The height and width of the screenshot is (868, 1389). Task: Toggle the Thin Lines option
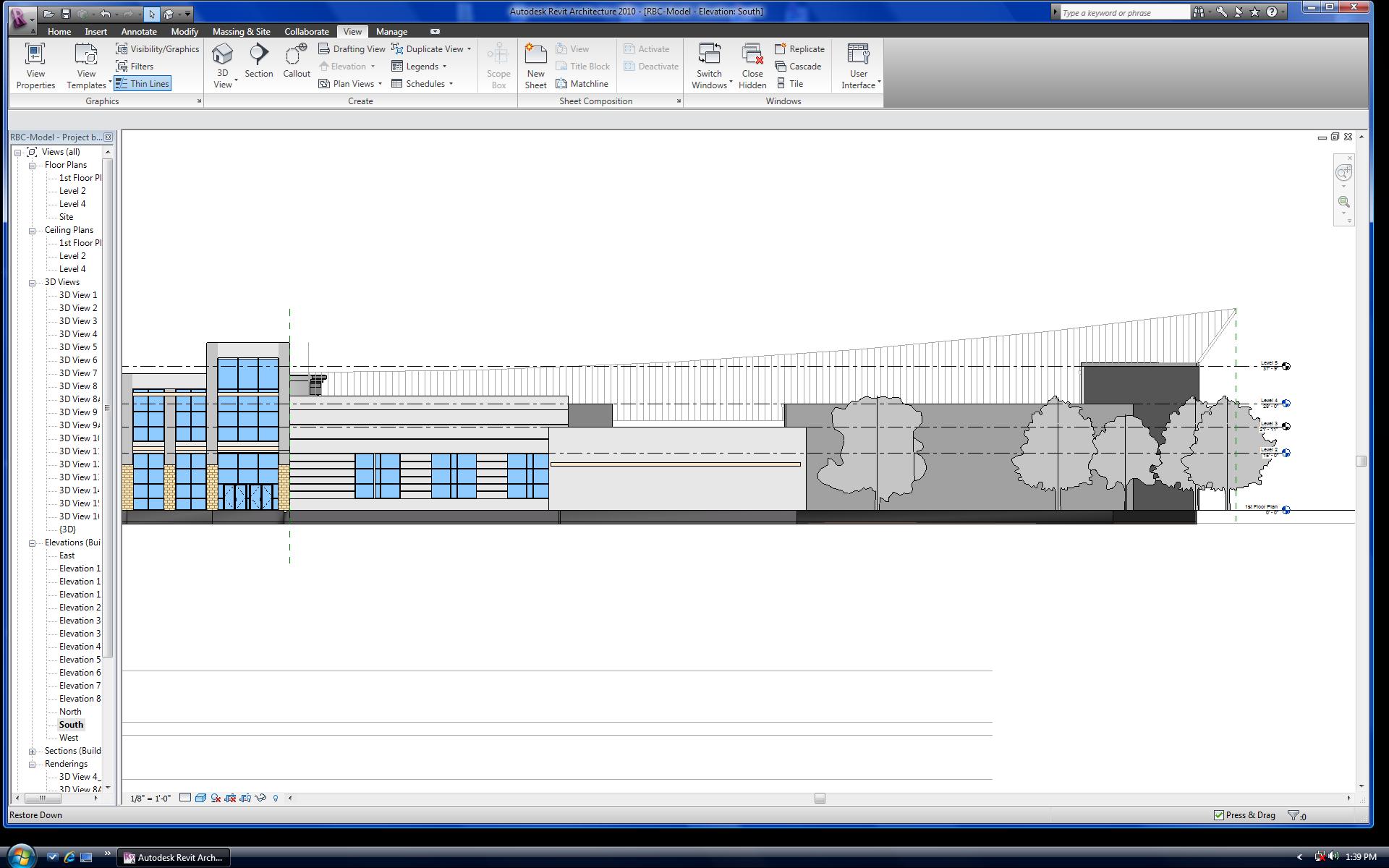click(143, 84)
